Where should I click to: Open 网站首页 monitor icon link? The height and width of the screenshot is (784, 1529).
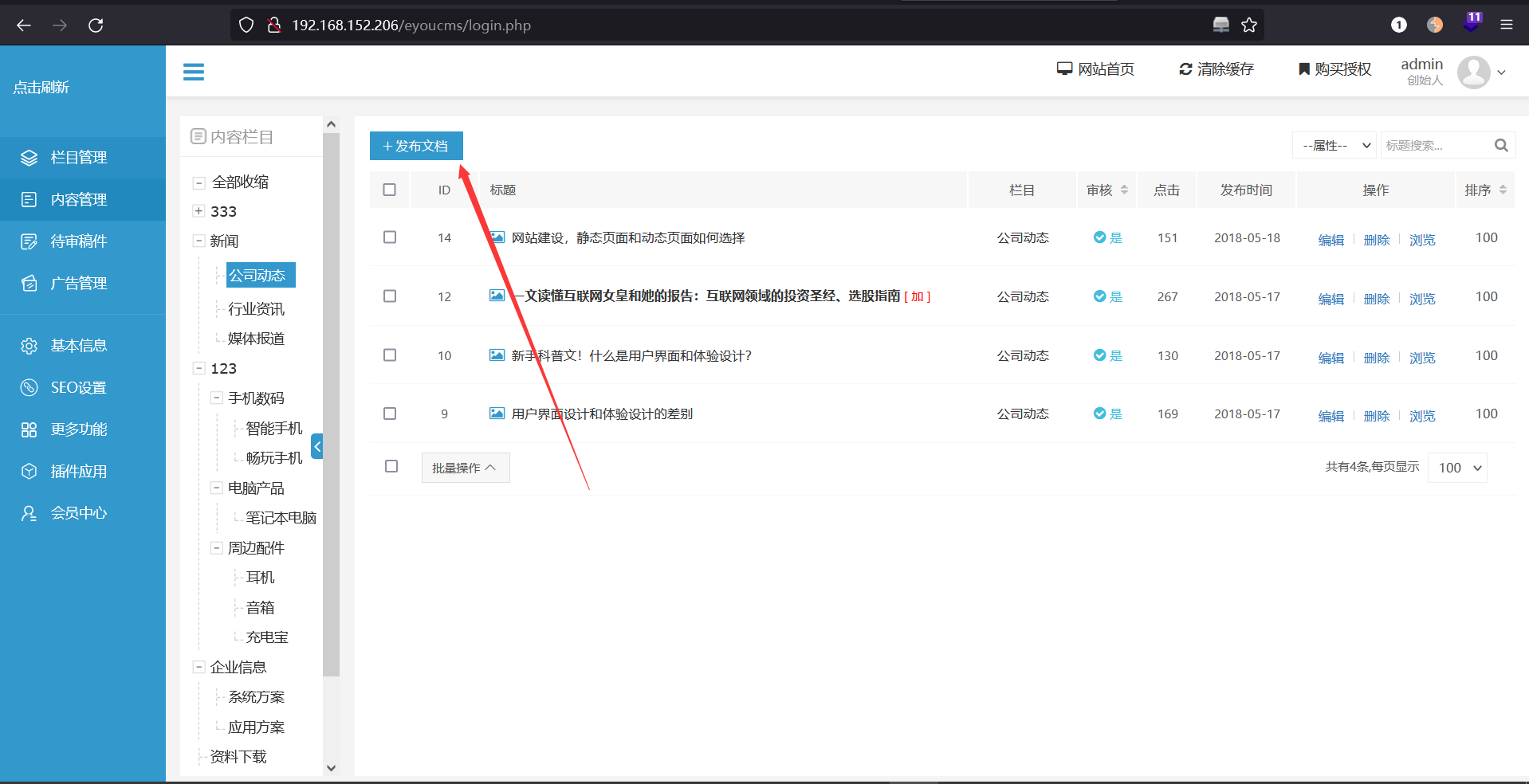(x=1064, y=69)
